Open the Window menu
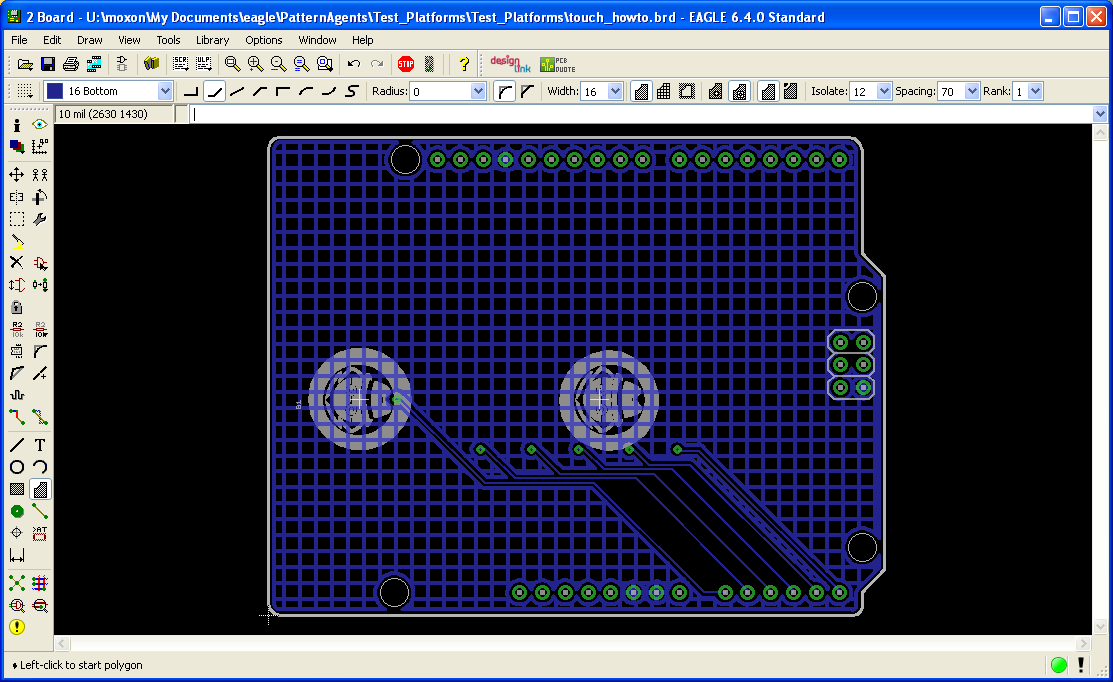The height and width of the screenshot is (682, 1113). [x=317, y=40]
